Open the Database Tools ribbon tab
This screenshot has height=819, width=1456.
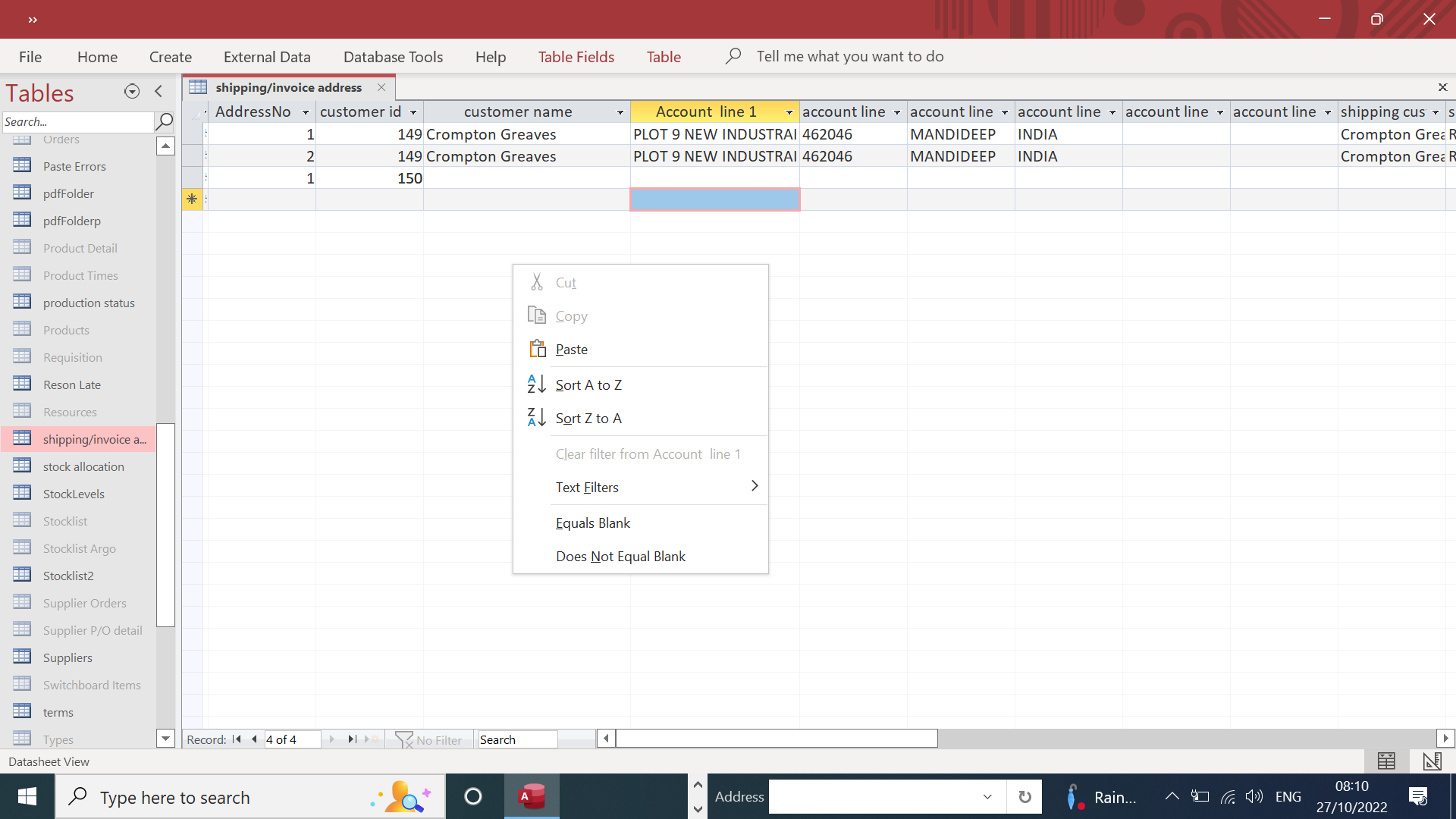393,57
